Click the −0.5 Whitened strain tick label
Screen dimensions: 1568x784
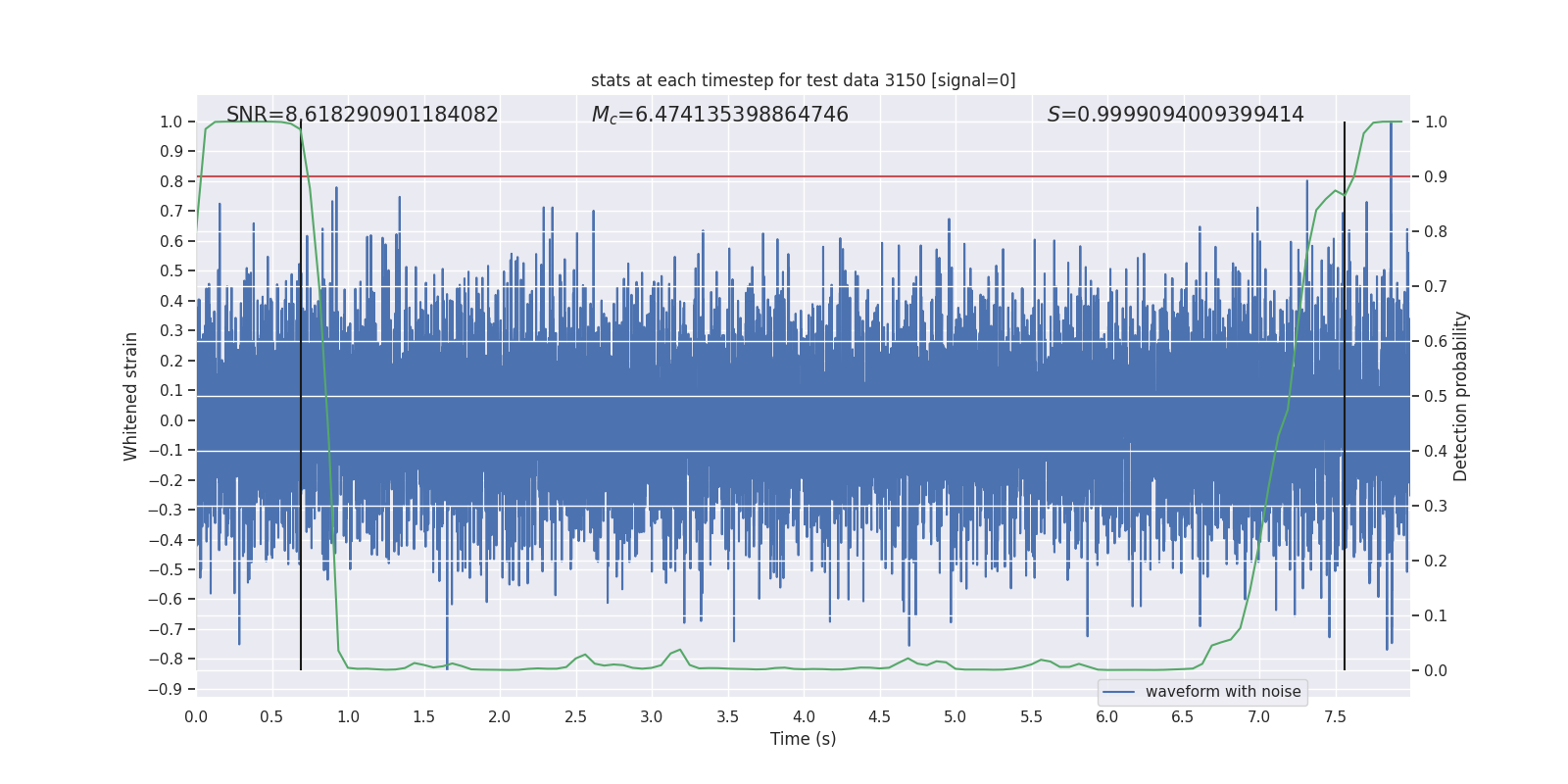click(x=166, y=570)
